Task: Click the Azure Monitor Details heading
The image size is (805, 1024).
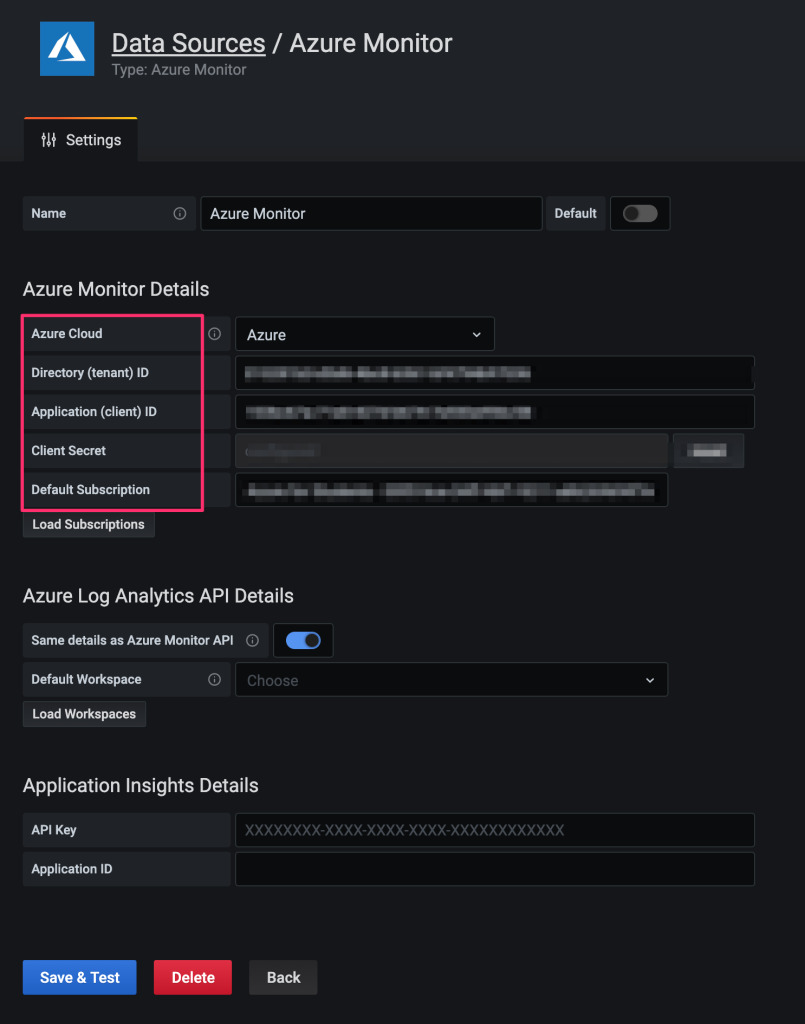Action: coord(116,289)
